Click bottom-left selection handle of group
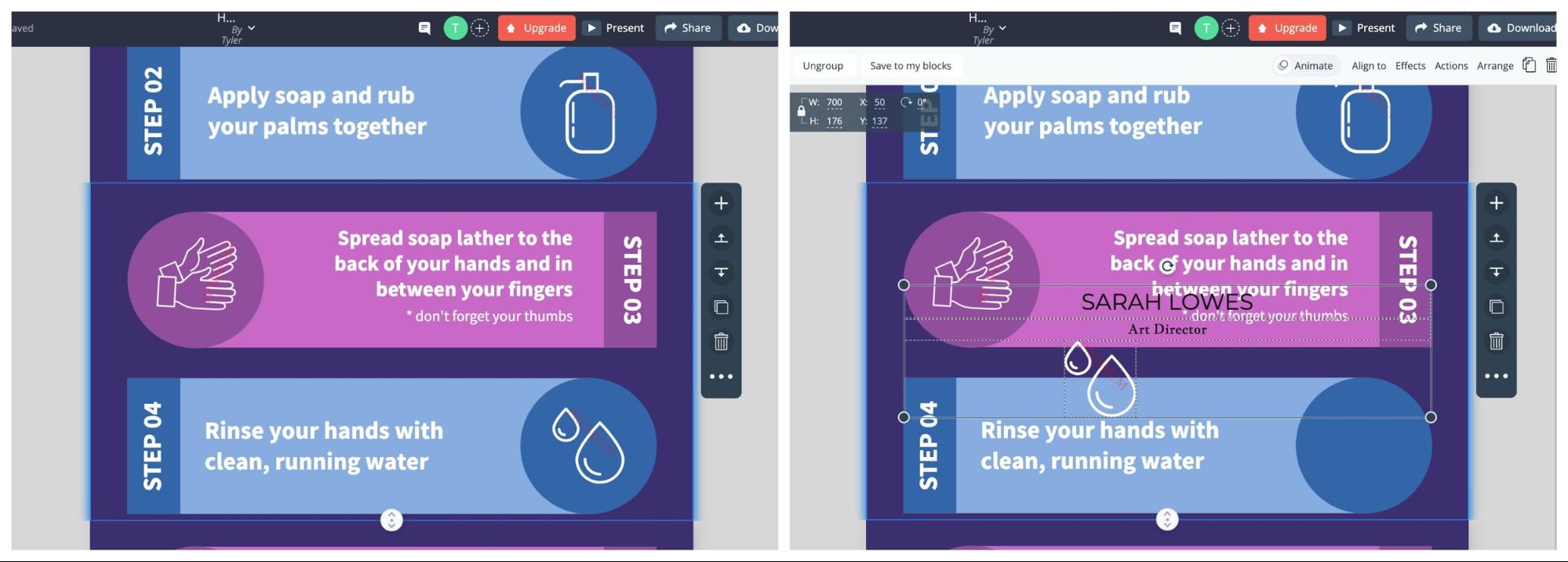This screenshot has width=1568, height=562. [904, 418]
